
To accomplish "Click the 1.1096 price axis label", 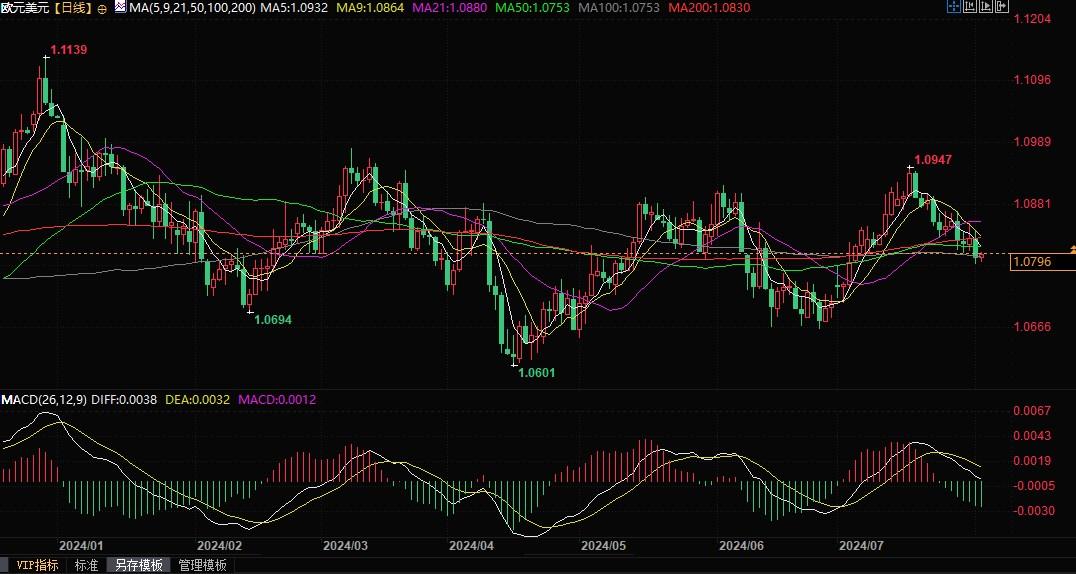I will (x=1032, y=80).
